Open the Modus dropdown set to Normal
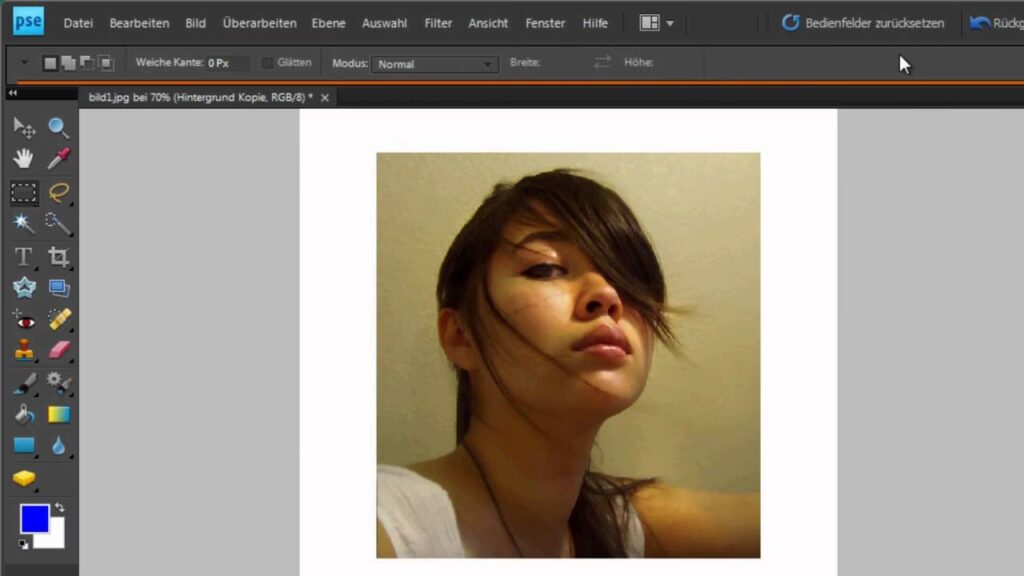This screenshot has width=1024, height=576. click(435, 64)
